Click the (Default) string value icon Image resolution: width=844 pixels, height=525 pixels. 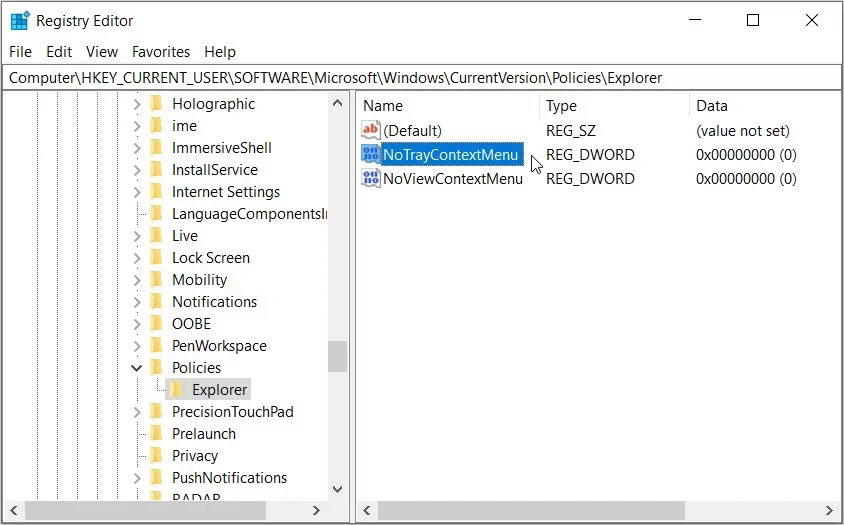(371, 131)
